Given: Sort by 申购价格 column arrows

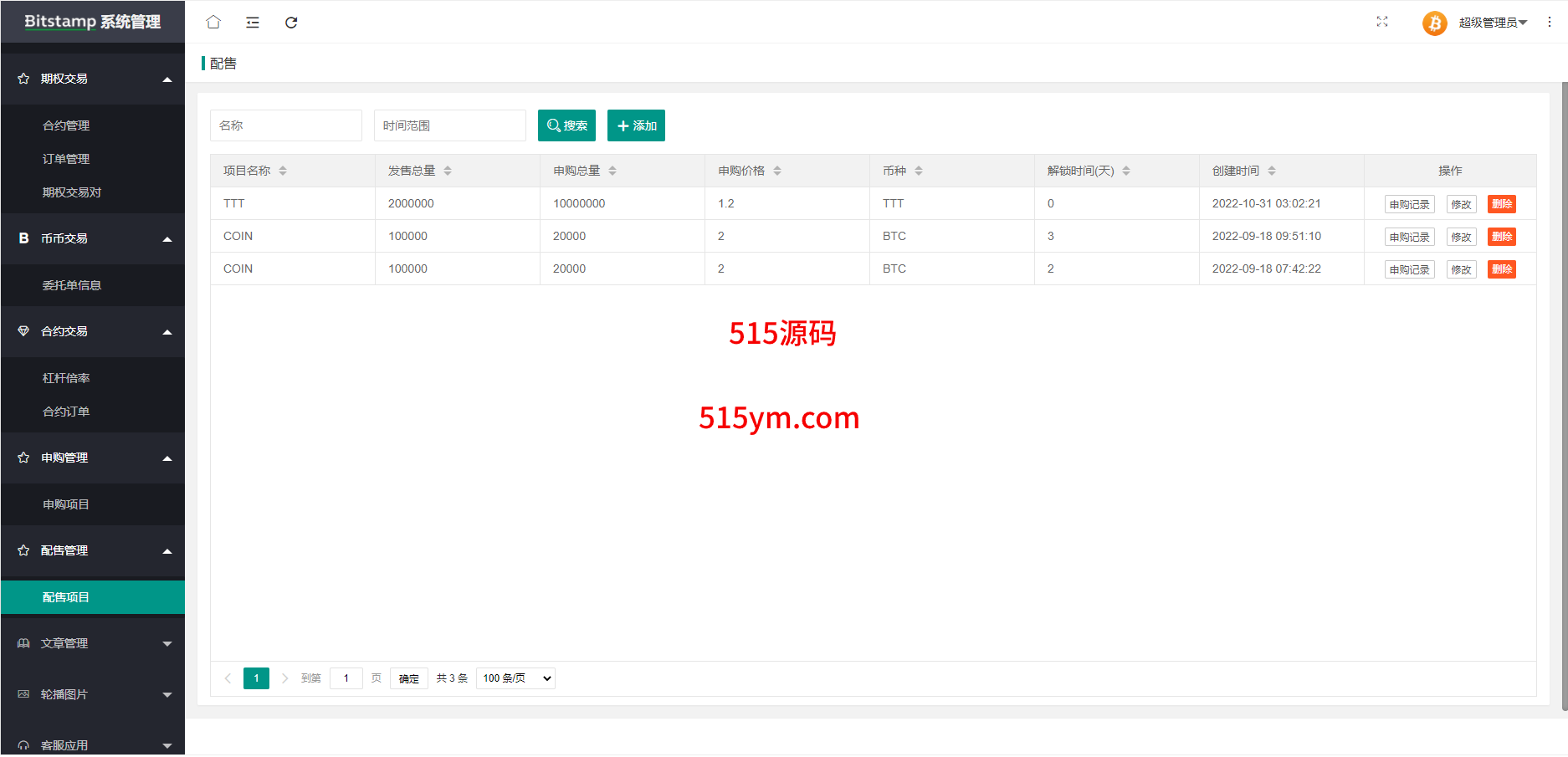Looking at the screenshot, I should [x=777, y=171].
